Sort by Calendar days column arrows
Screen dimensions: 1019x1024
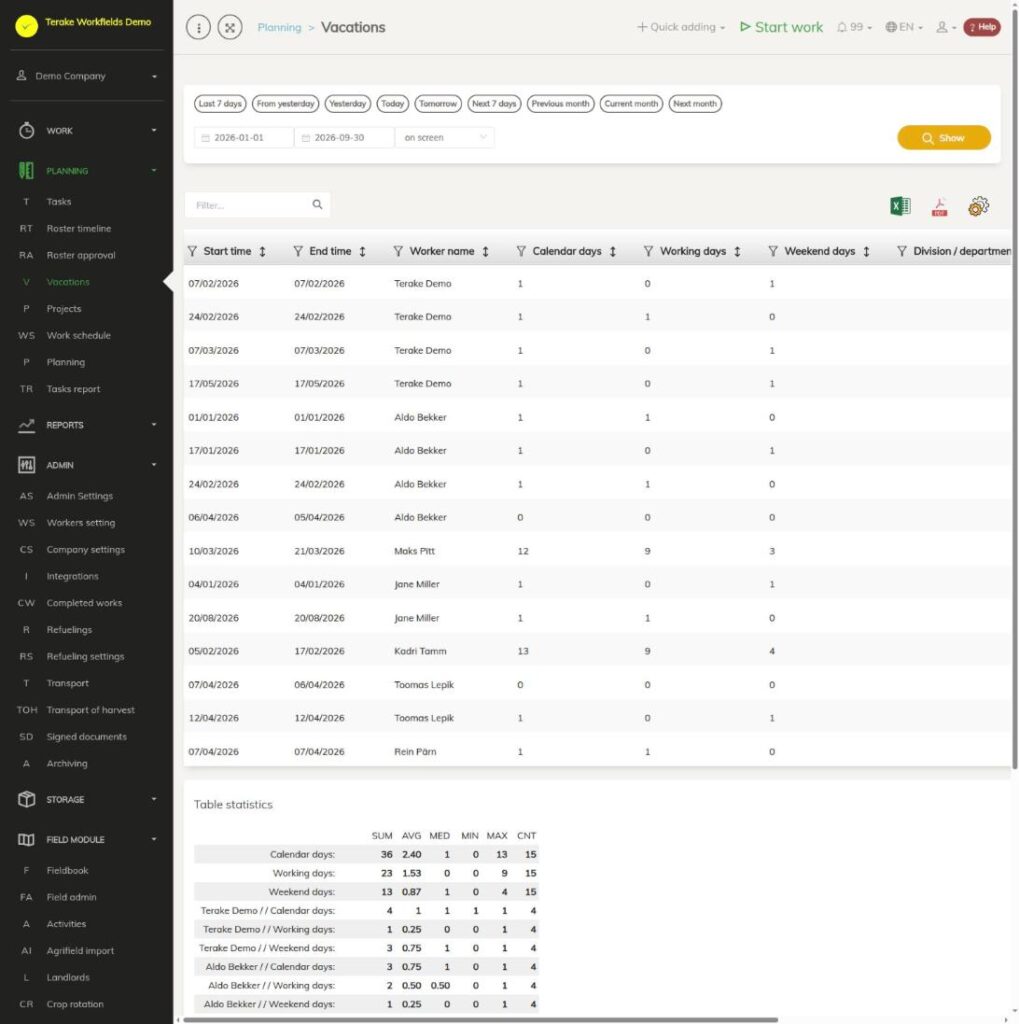[x=613, y=251]
